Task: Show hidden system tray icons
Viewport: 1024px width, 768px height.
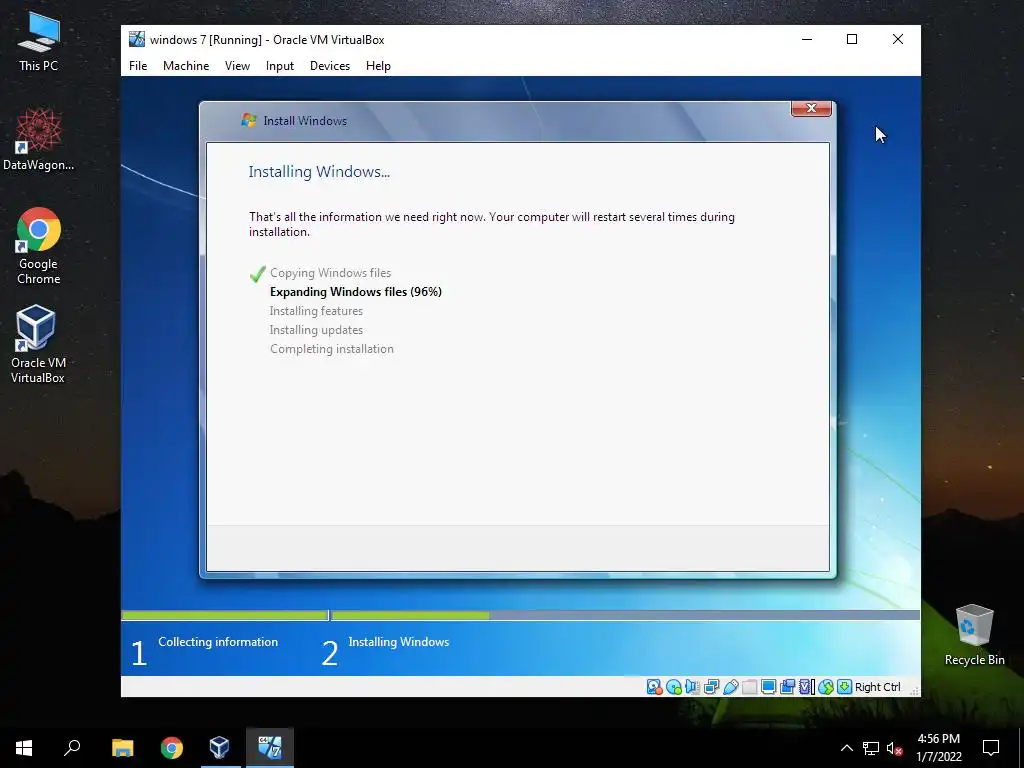Action: tap(846, 748)
